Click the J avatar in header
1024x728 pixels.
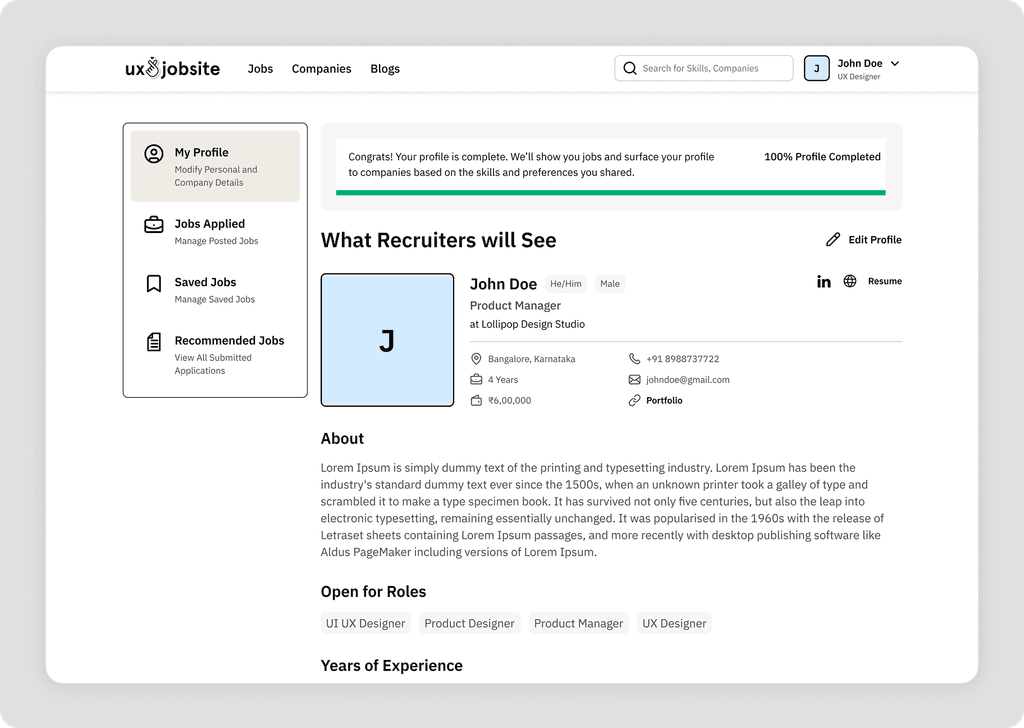816,68
